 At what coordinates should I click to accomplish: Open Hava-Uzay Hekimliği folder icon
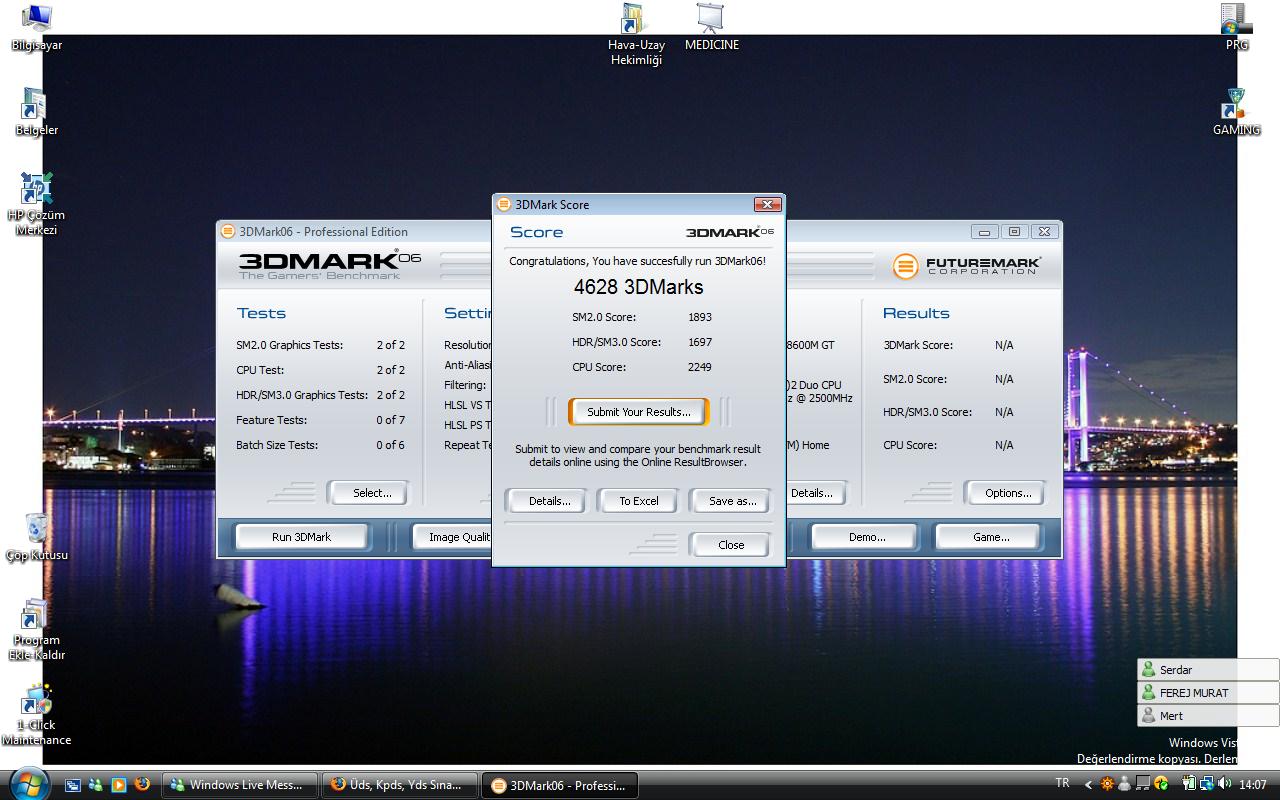click(636, 34)
